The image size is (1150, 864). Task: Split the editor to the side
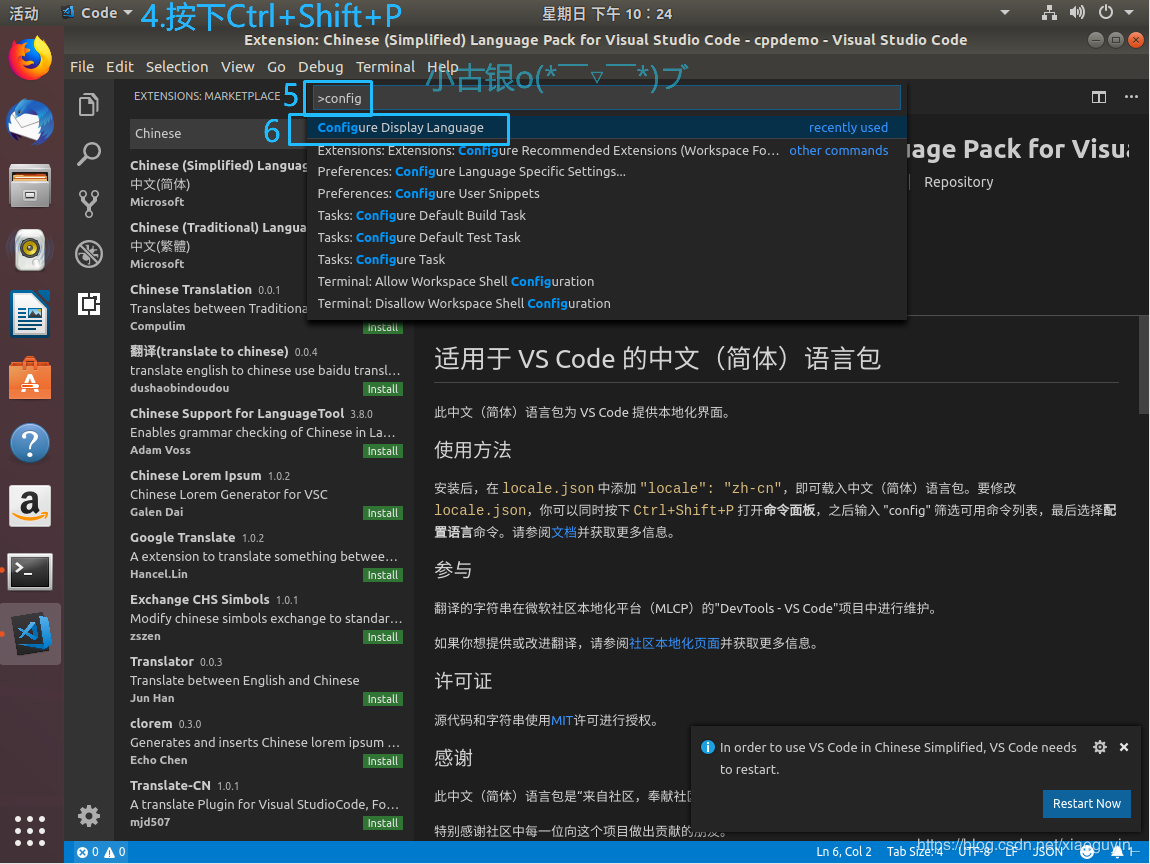(x=1098, y=97)
